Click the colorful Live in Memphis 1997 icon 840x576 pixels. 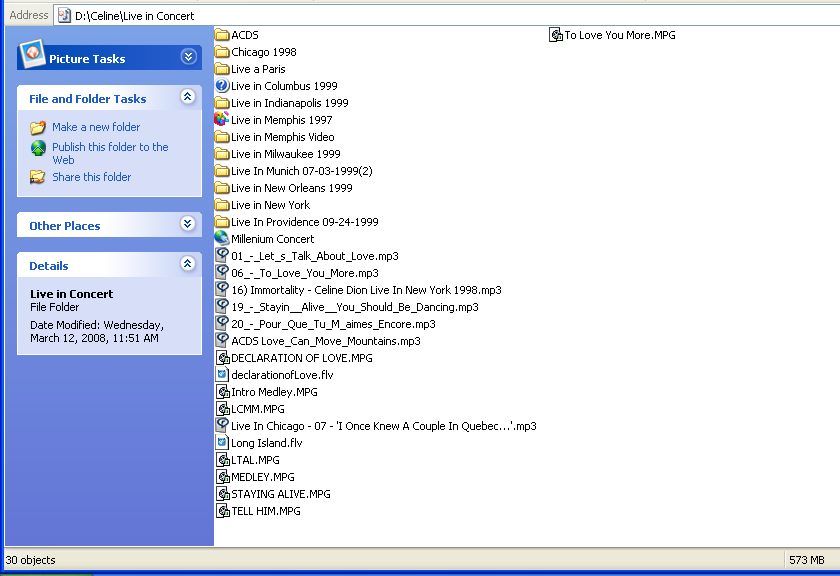(222, 119)
